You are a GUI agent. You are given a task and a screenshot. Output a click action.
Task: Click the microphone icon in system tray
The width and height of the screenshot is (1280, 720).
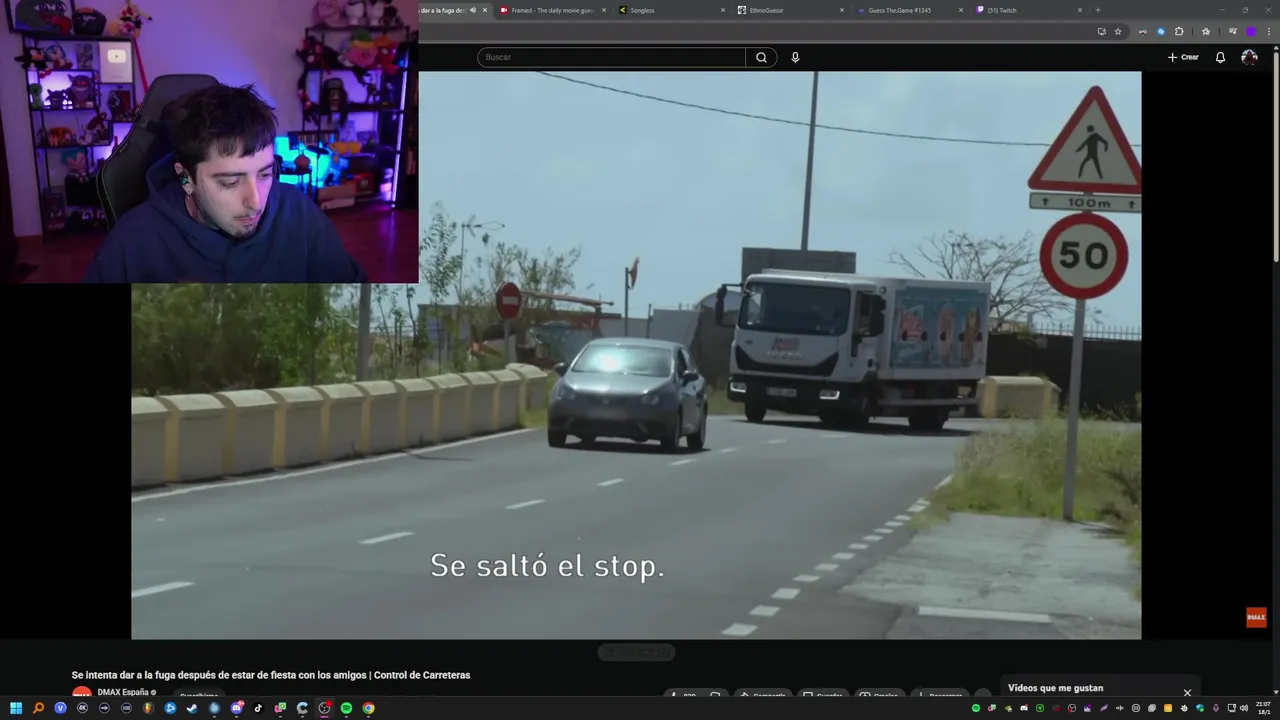coord(1216,708)
